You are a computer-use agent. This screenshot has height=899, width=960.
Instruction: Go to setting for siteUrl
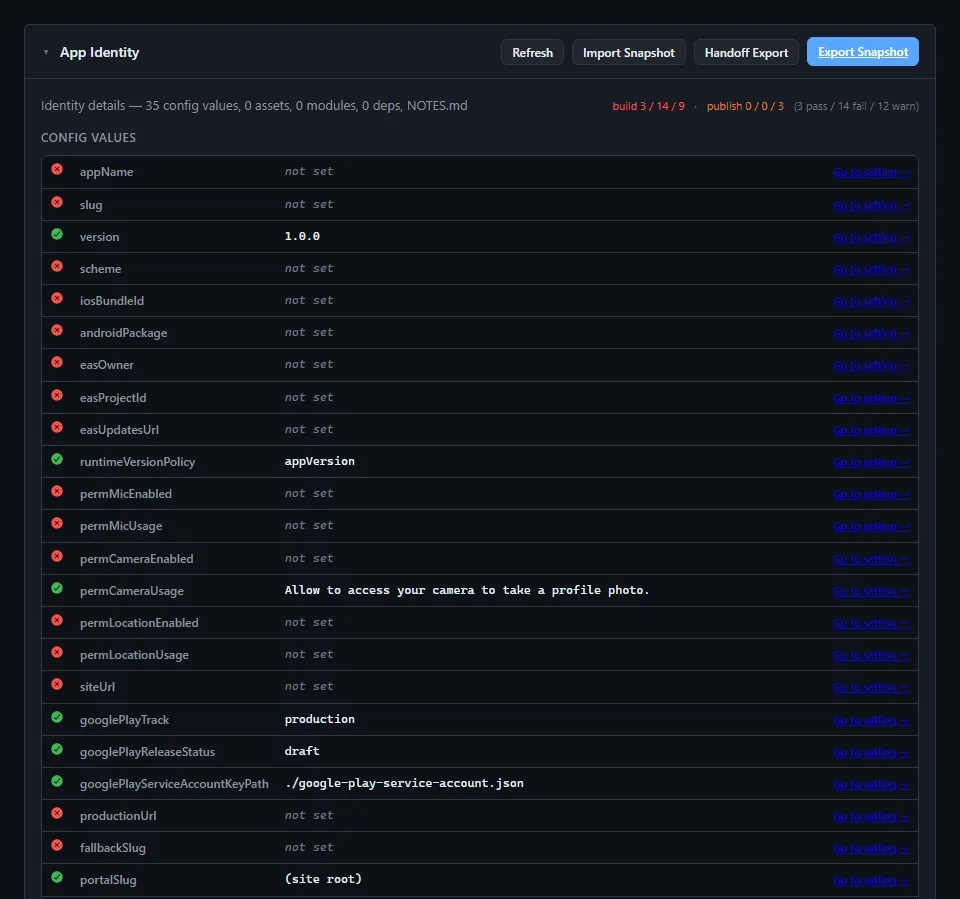click(x=871, y=687)
